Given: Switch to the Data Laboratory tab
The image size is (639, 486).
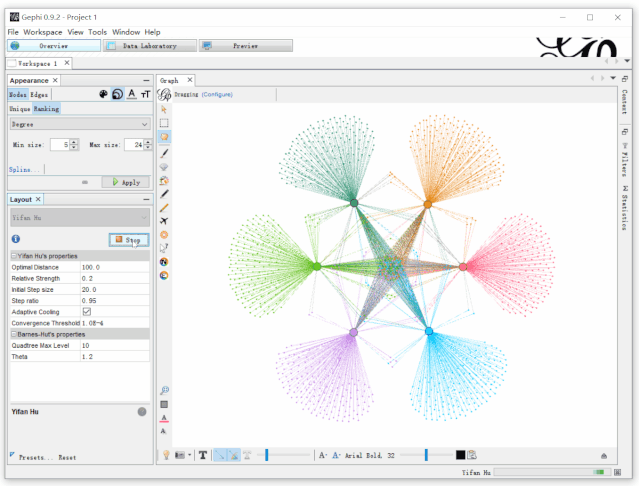Looking at the screenshot, I should coord(150,46).
